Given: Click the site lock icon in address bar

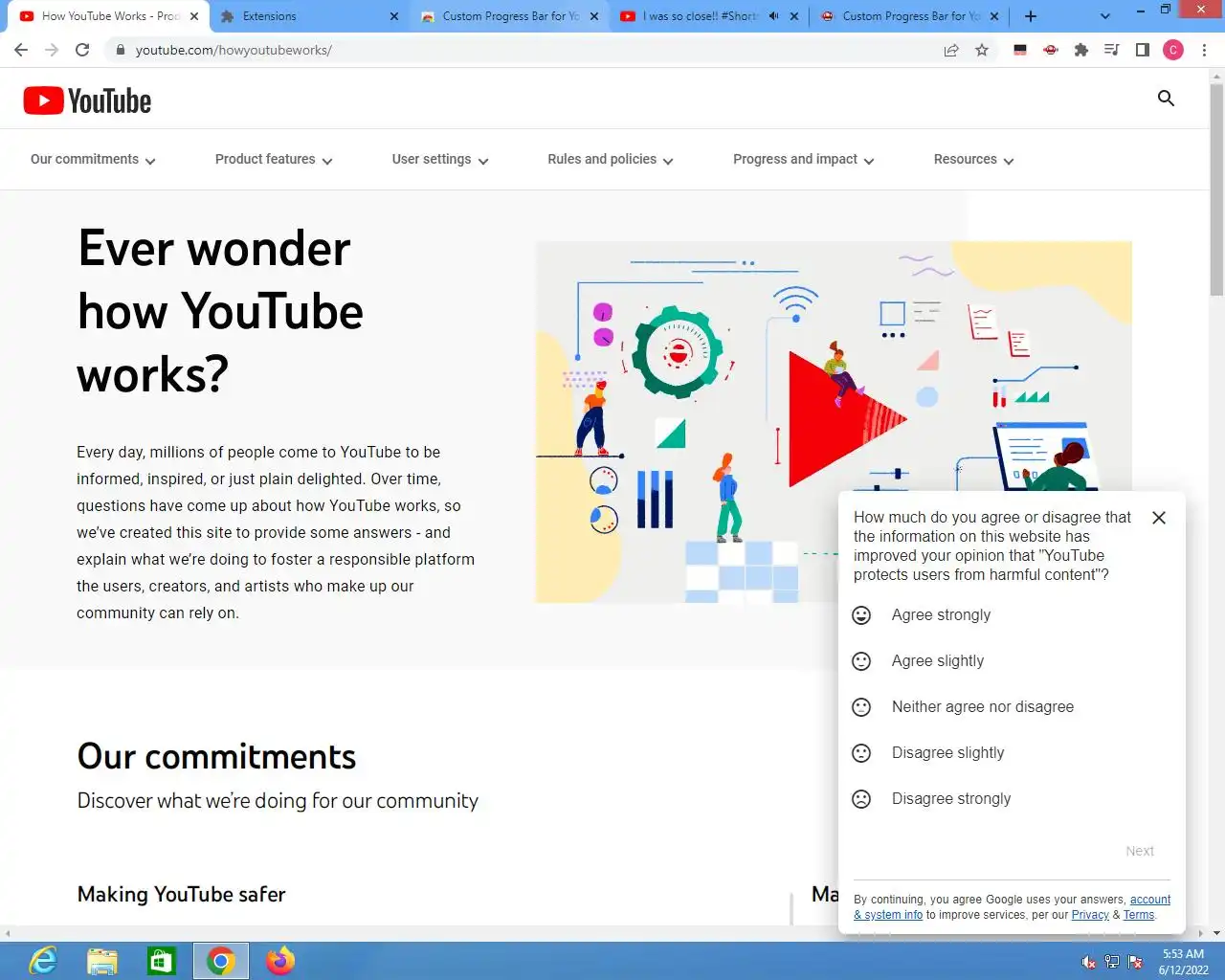Looking at the screenshot, I should [120, 50].
